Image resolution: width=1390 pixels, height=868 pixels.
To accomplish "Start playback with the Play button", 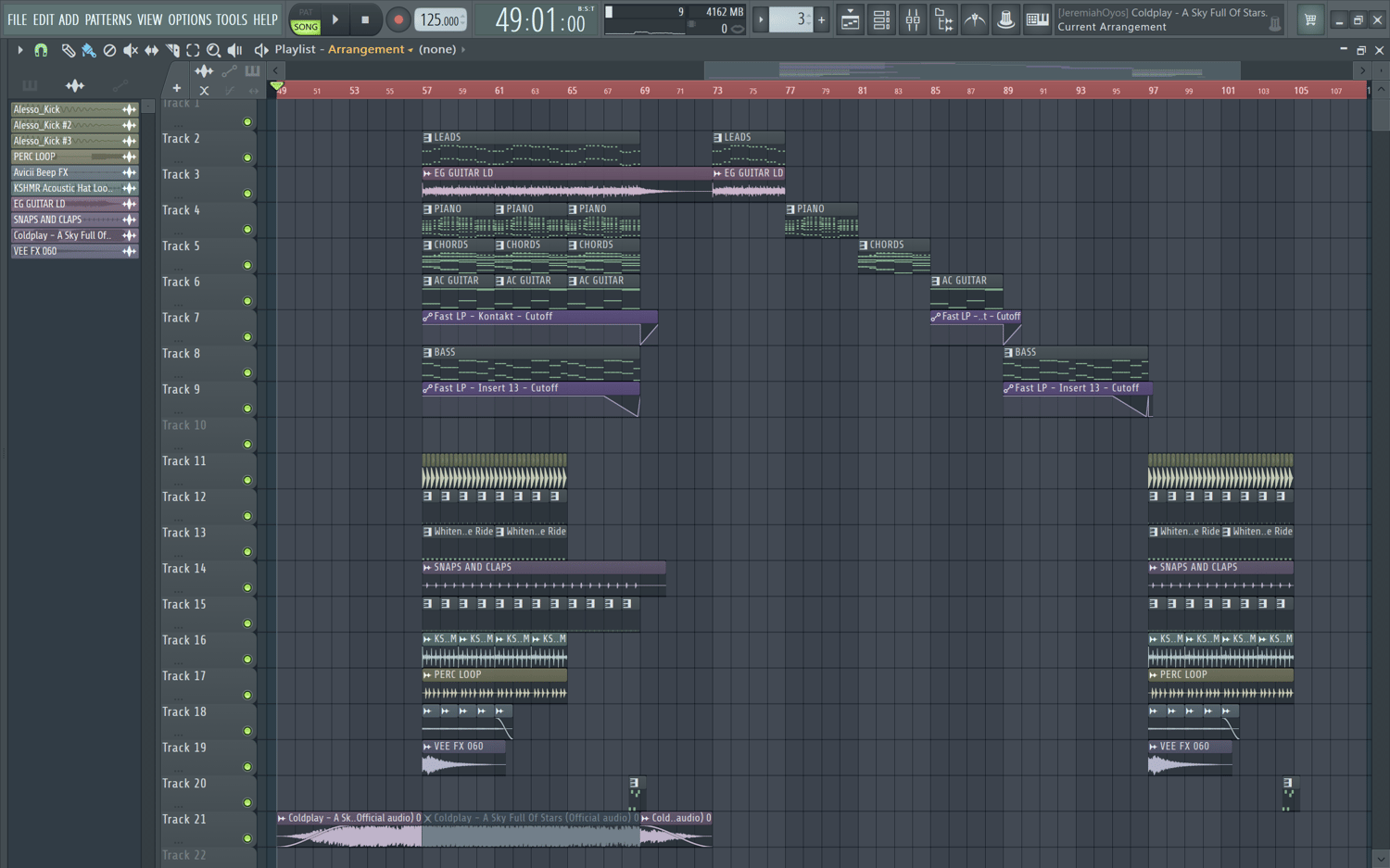I will (x=335, y=19).
